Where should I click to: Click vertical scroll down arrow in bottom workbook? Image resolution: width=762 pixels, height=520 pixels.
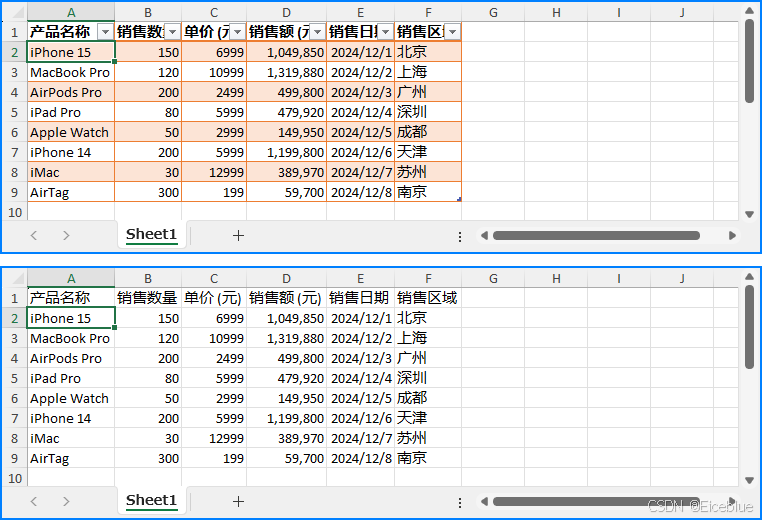pyautogui.click(x=749, y=480)
